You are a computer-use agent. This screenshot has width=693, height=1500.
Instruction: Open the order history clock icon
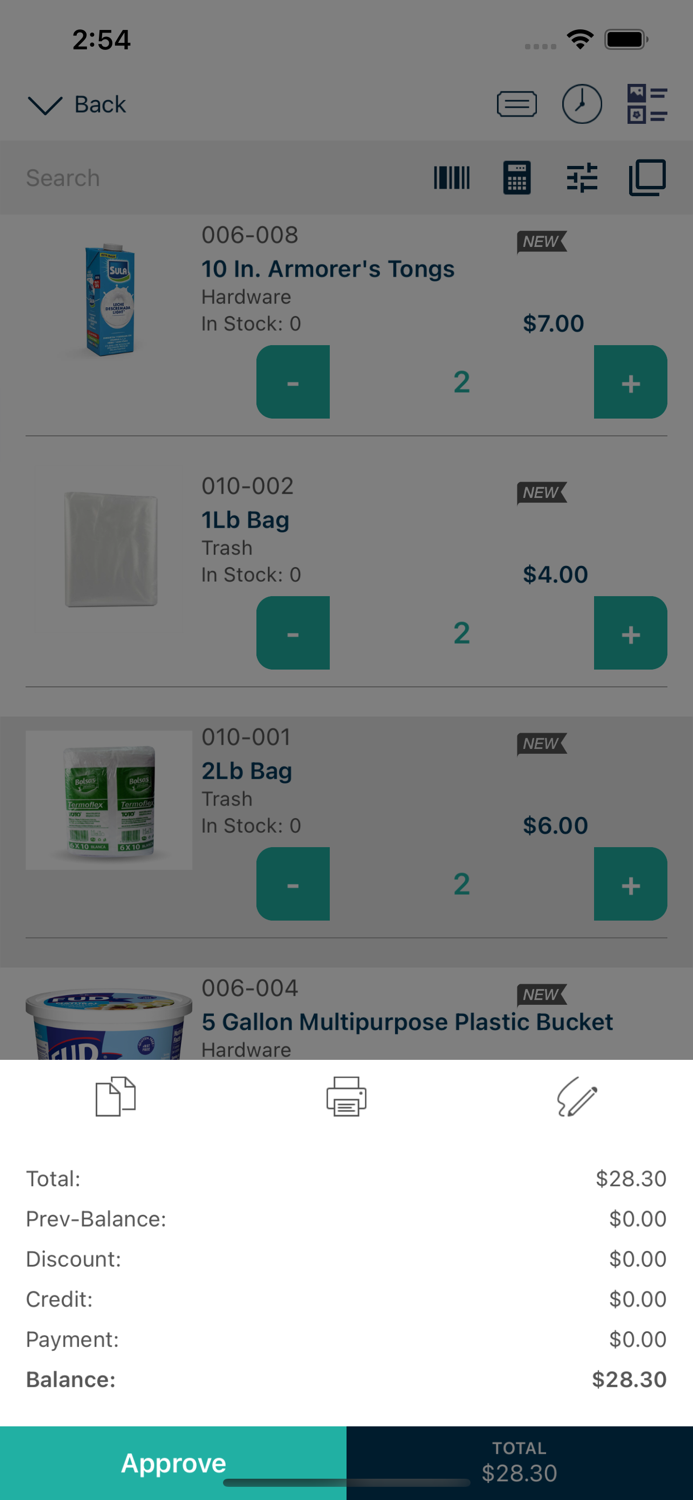click(583, 103)
